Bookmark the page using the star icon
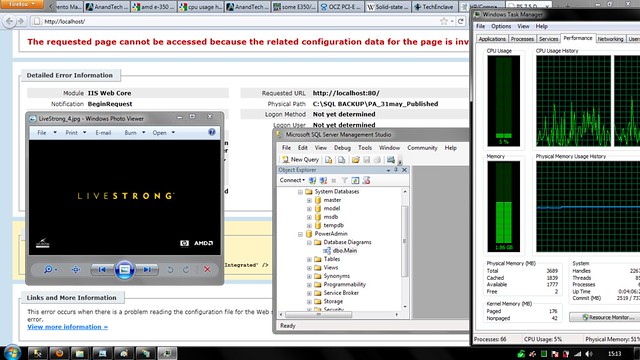 (x=444, y=21)
